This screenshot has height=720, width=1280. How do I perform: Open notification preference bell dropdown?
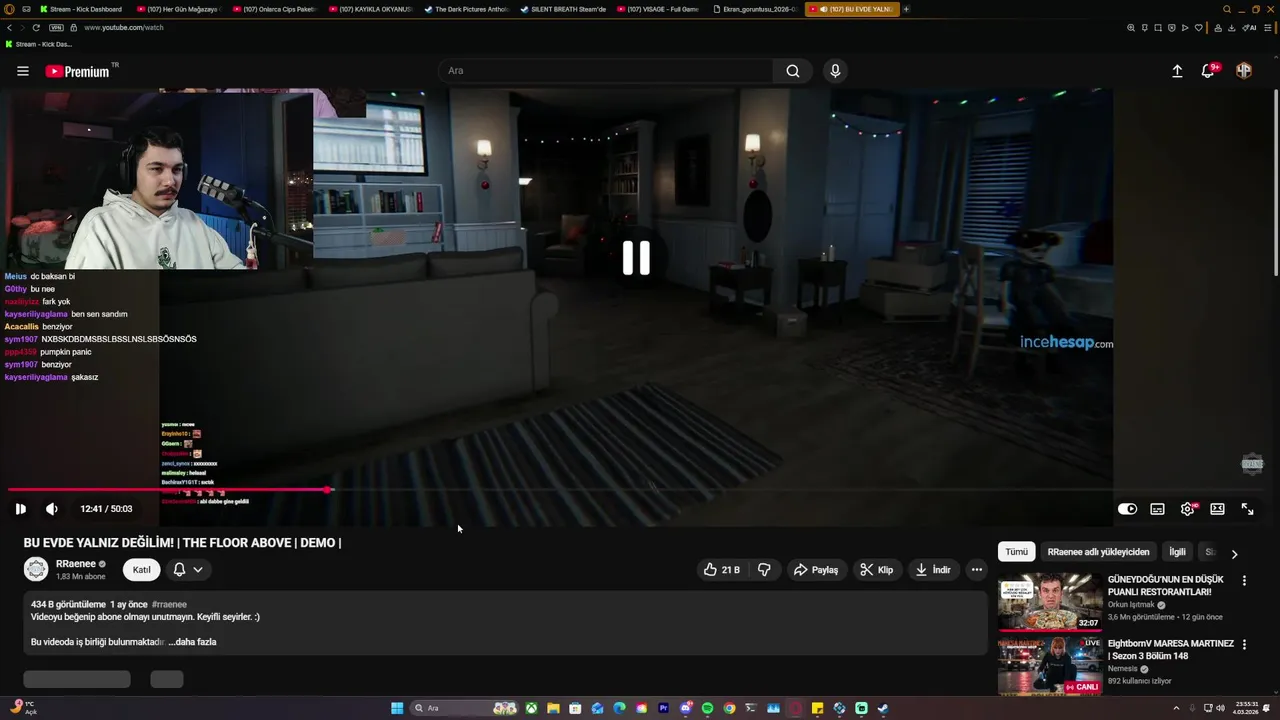click(x=188, y=570)
